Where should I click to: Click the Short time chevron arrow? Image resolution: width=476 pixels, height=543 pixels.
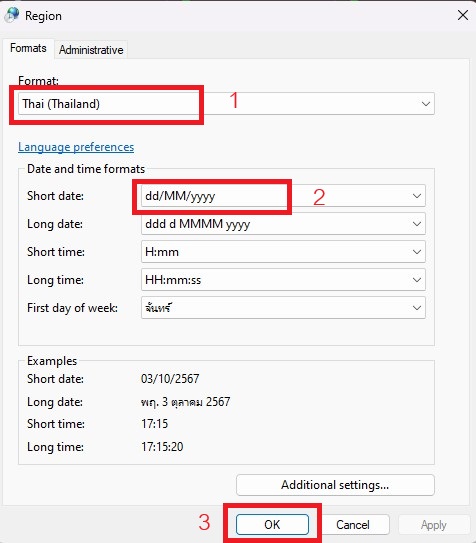tap(417, 252)
